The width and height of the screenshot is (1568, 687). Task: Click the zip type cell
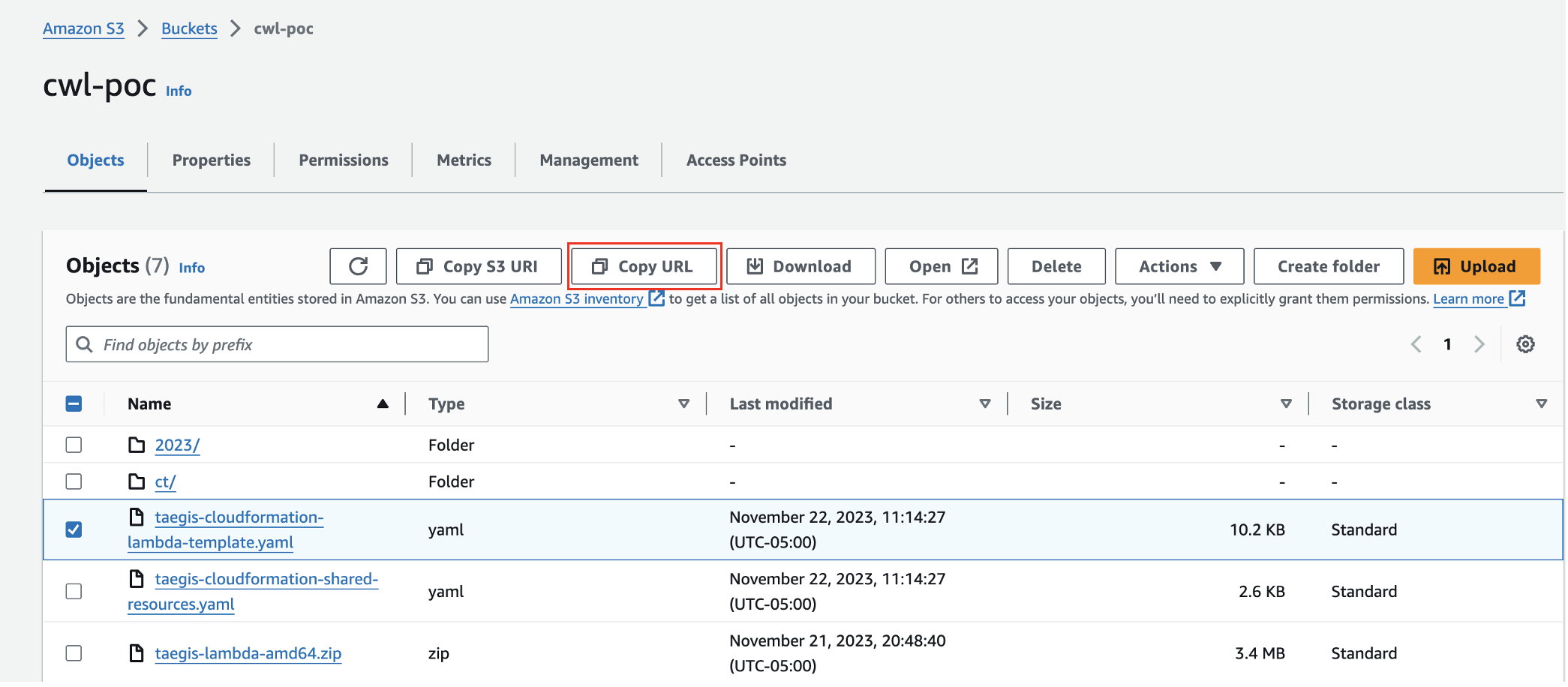tap(439, 653)
